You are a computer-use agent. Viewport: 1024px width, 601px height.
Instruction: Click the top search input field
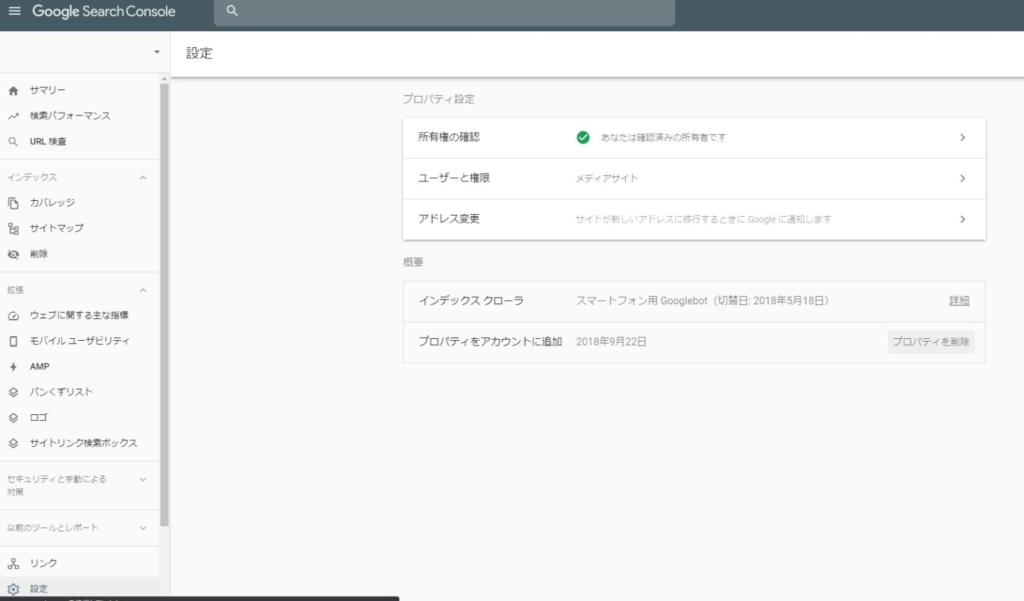[450, 12]
